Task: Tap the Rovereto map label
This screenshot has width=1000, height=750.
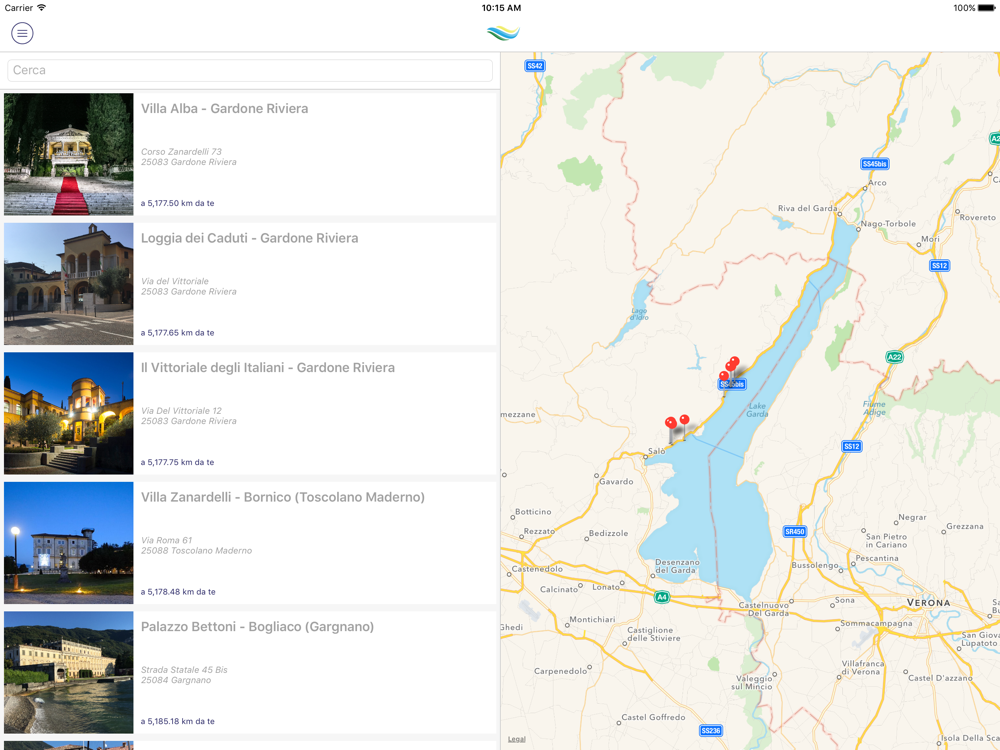Action: click(x=978, y=217)
